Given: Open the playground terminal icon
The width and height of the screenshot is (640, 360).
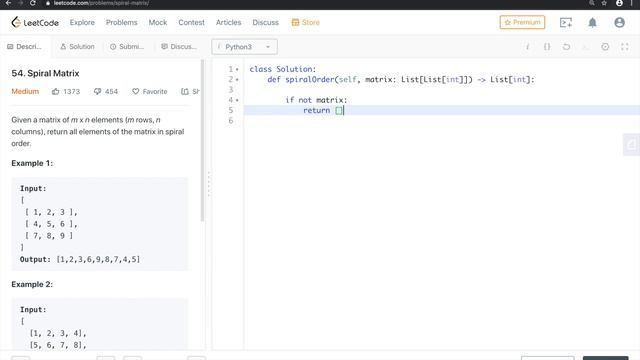Looking at the screenshot, I should [x=566, y=22].
